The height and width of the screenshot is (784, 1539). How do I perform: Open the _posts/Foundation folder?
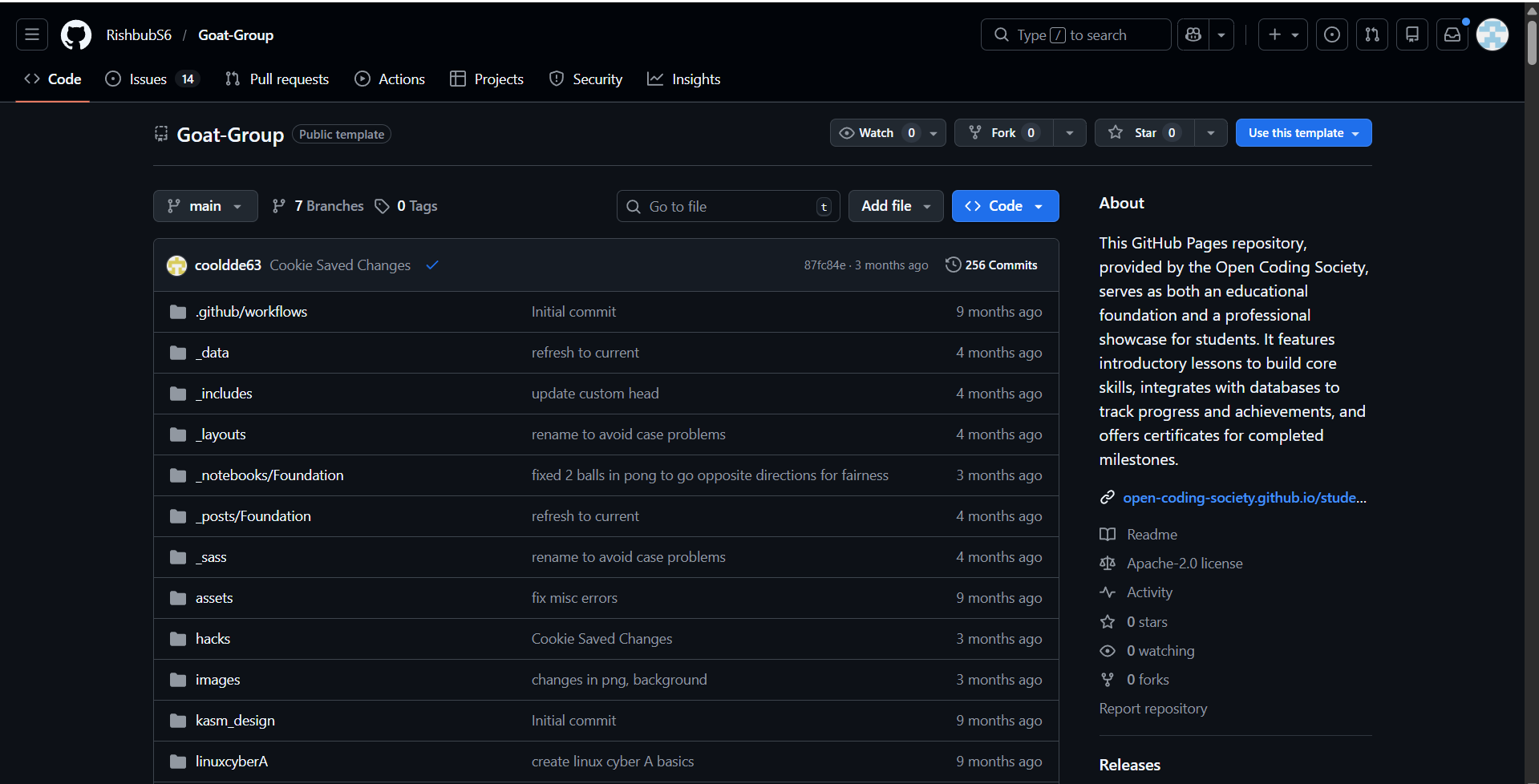coord(253,516)
